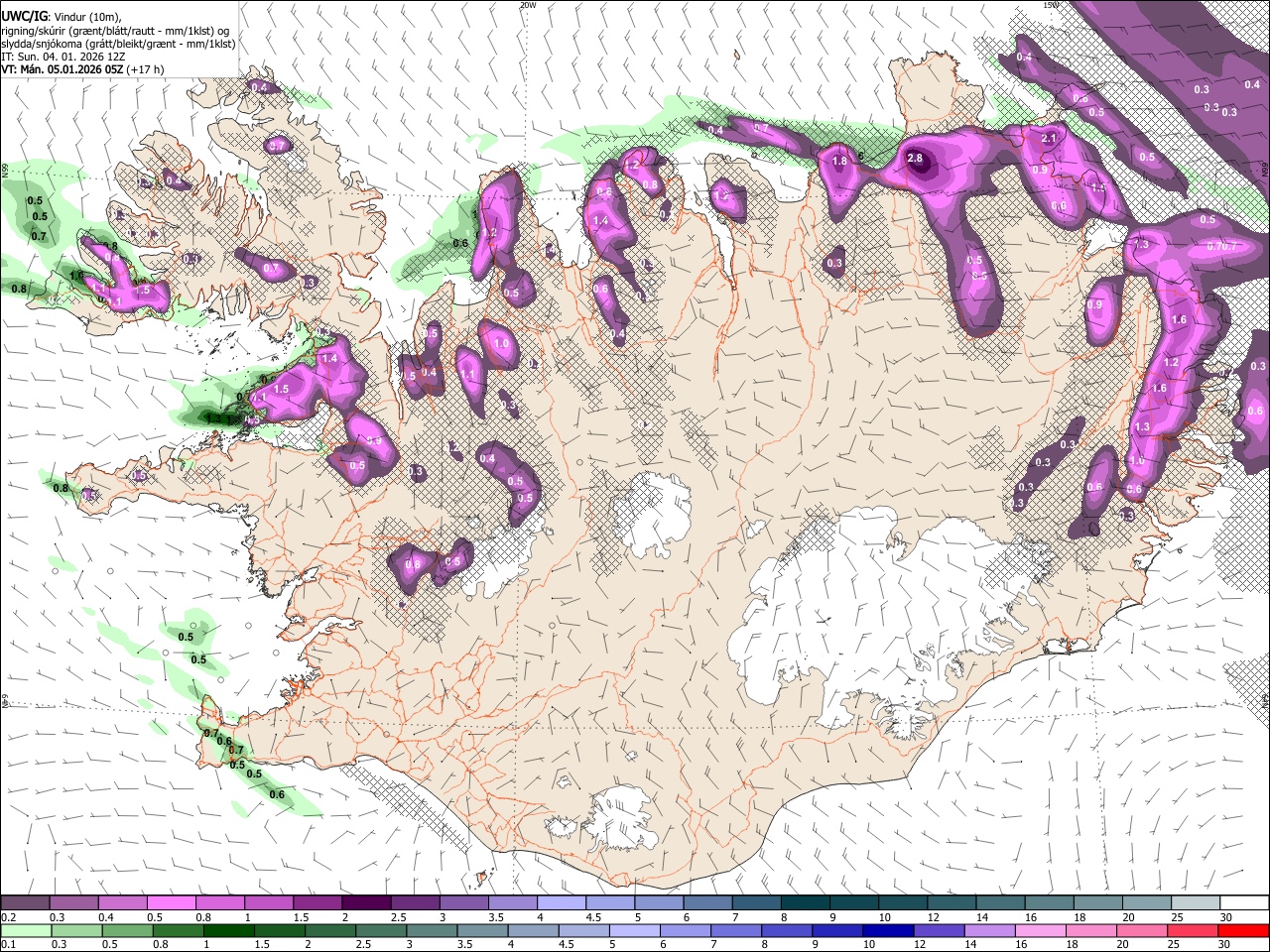Screen dimensions: 1270x952
Task: Click the 20W longitude label
Action: click(528, 5)
